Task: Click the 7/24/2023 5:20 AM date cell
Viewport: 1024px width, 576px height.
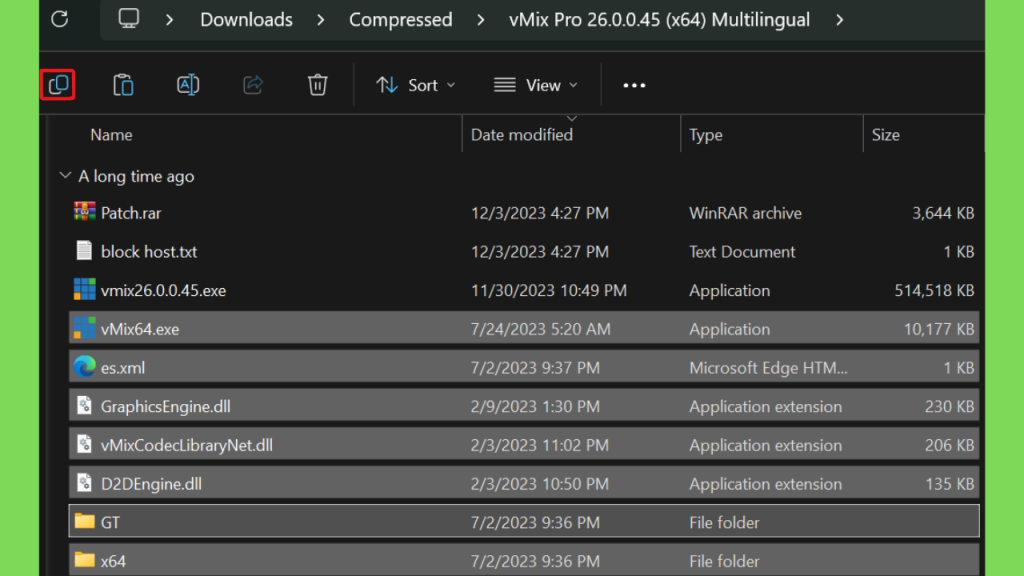Action: point(541,328)
